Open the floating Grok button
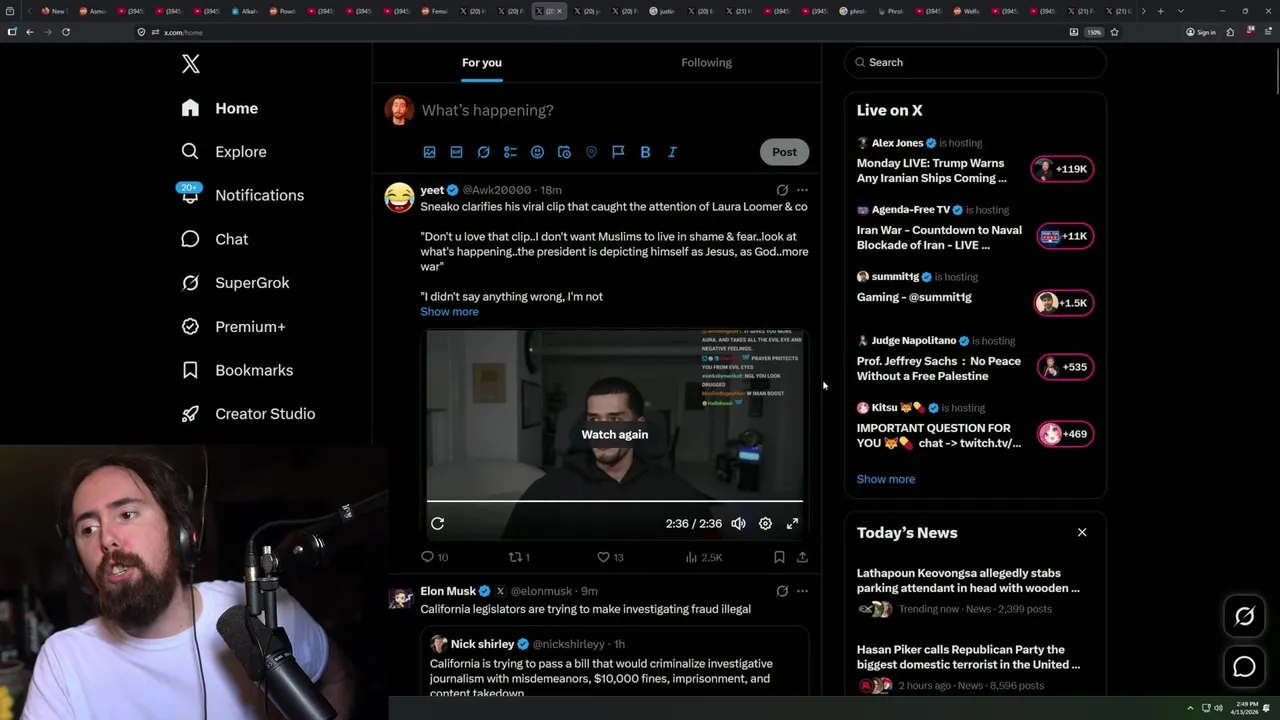Viewport: 1280px width, 720px height. pos(1244,617)
